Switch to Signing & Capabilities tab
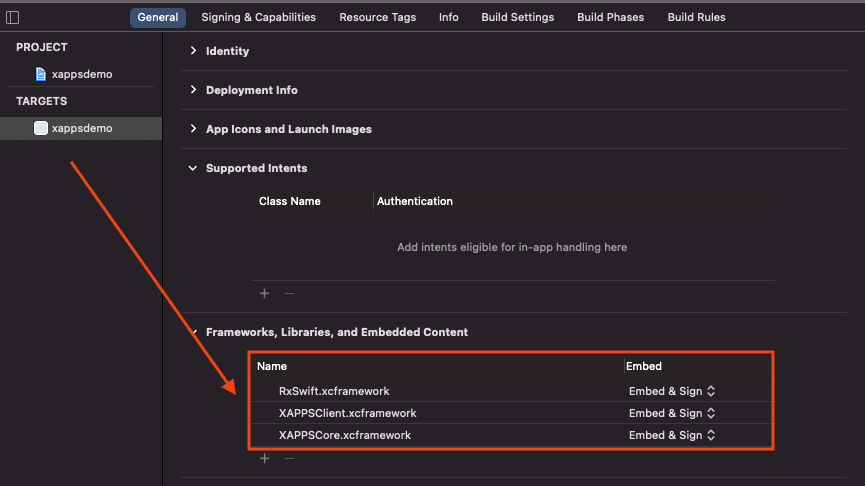Screen dimensions: 865x486 (258, 17)
